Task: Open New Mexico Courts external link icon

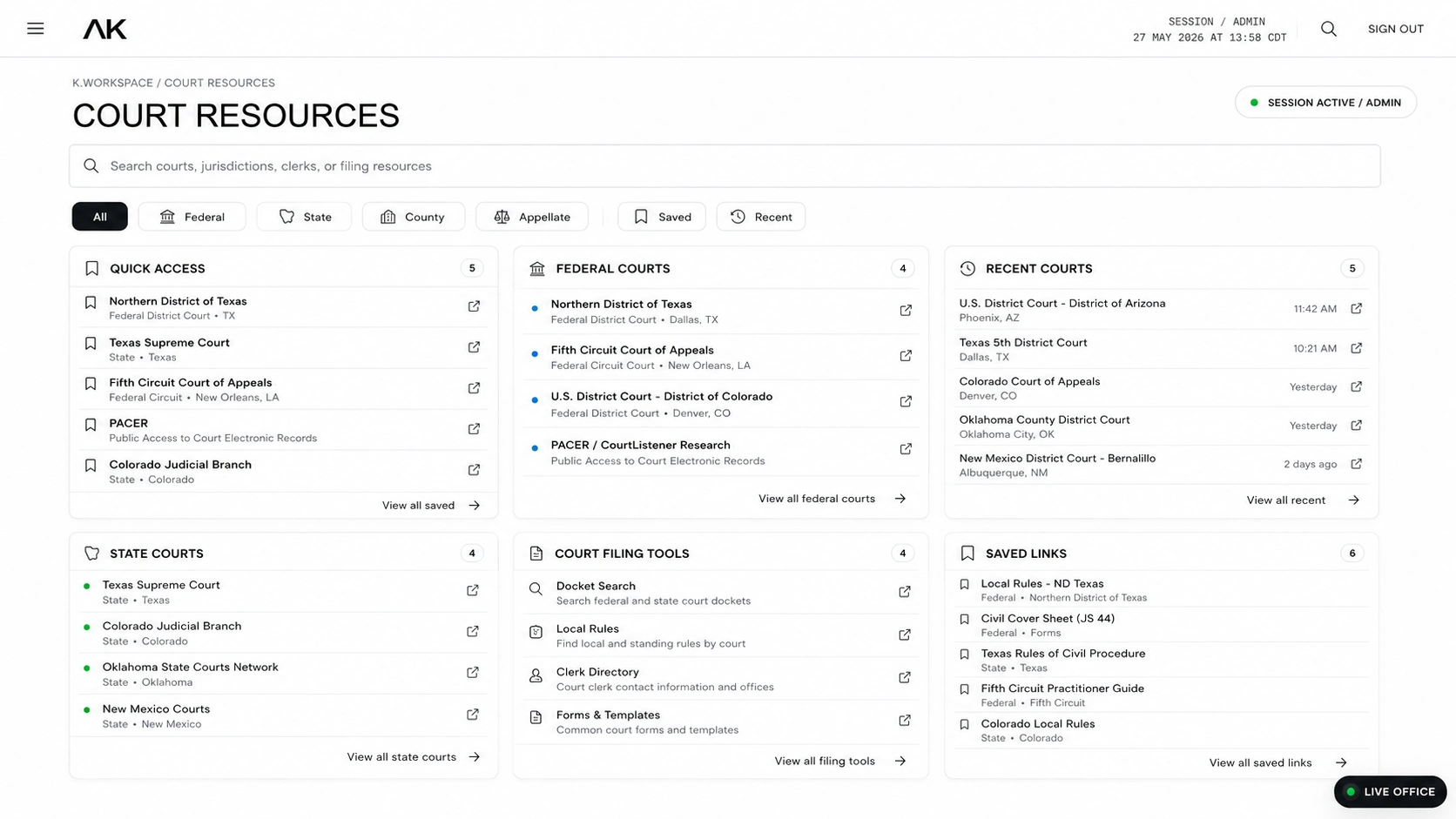Action: pyautogui.click(x=473, y=715)
